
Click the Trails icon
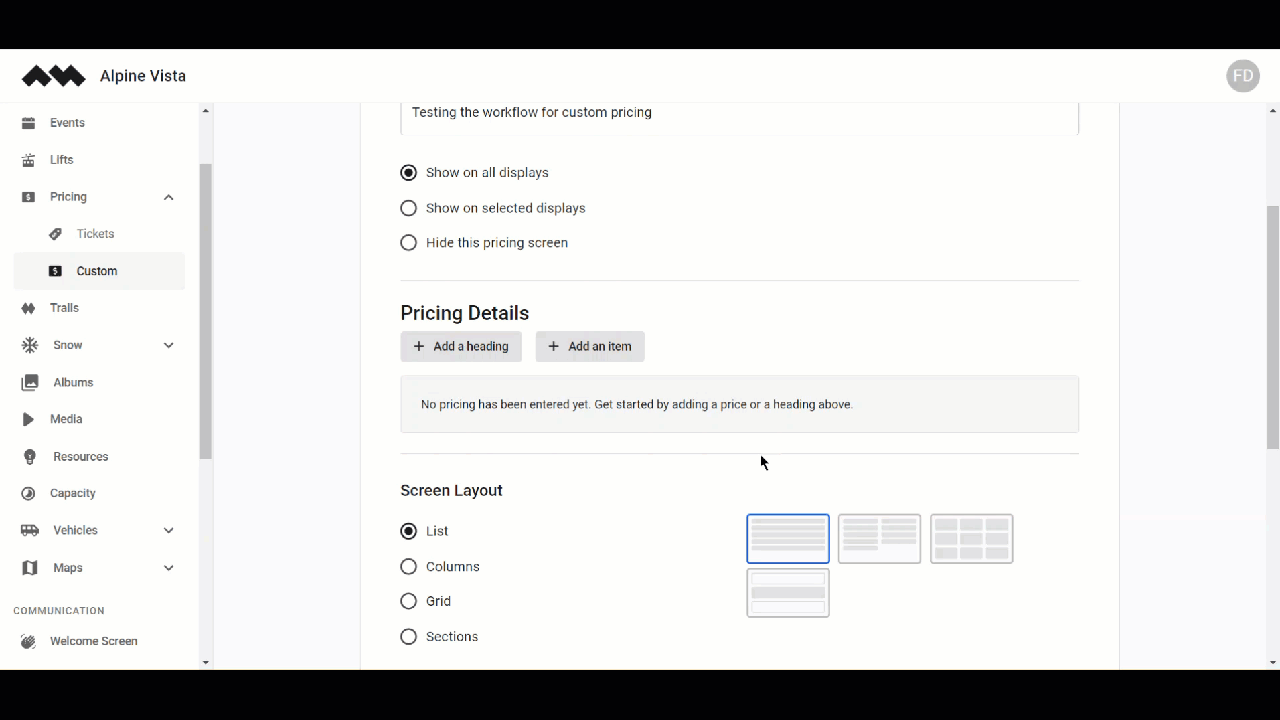(28, 308)
